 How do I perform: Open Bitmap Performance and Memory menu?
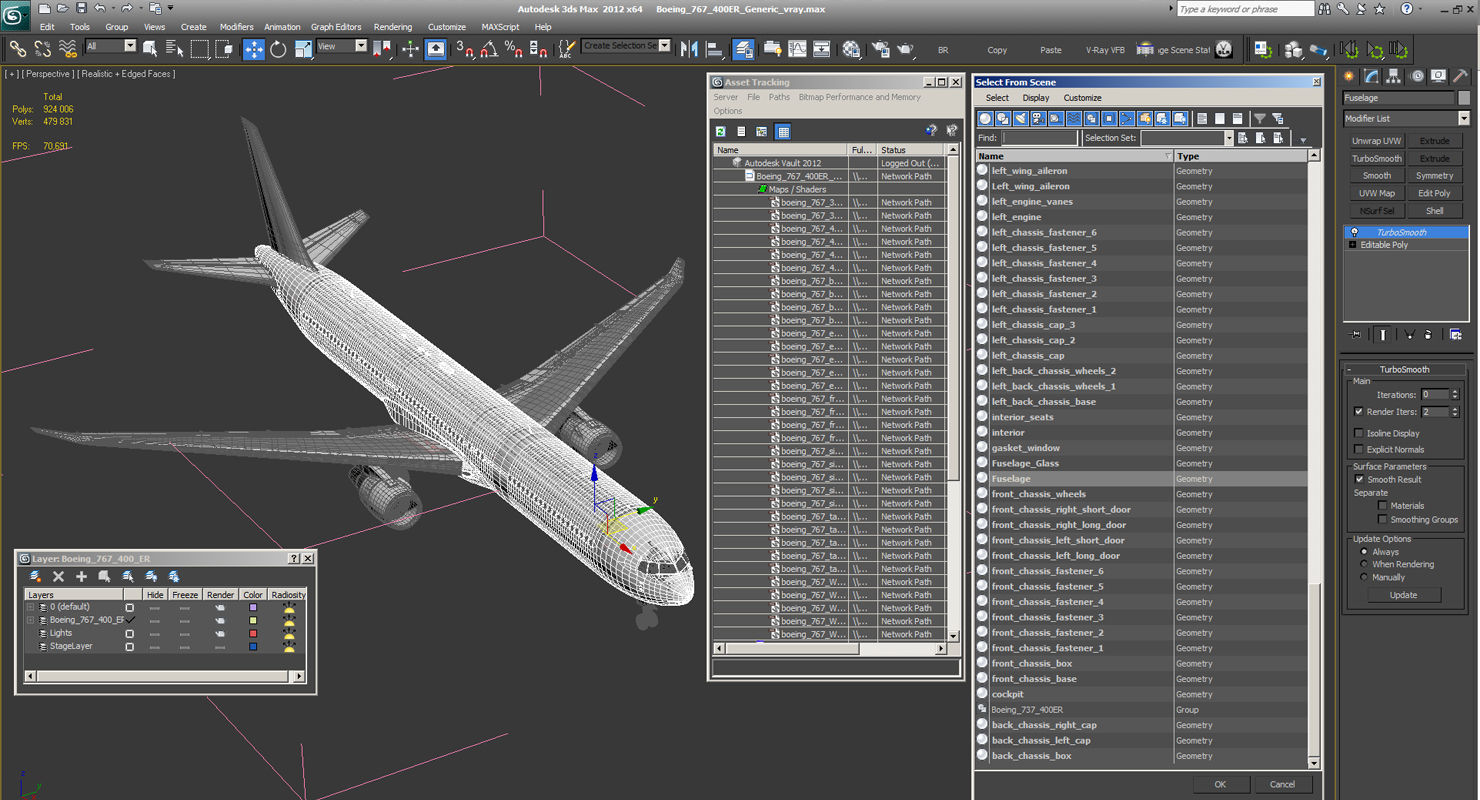pyautogui.click(x=859, y=97)
